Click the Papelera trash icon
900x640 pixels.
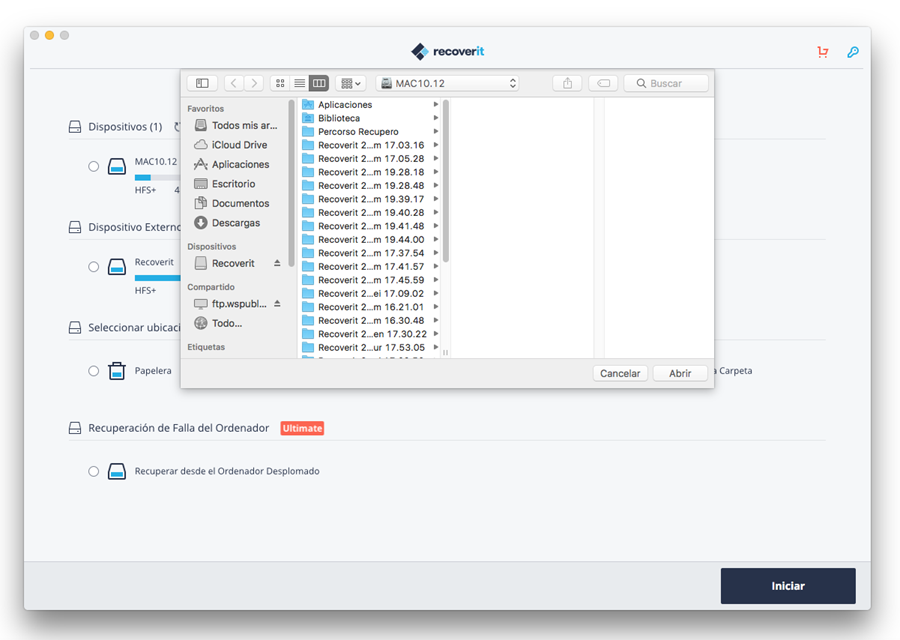117,371
